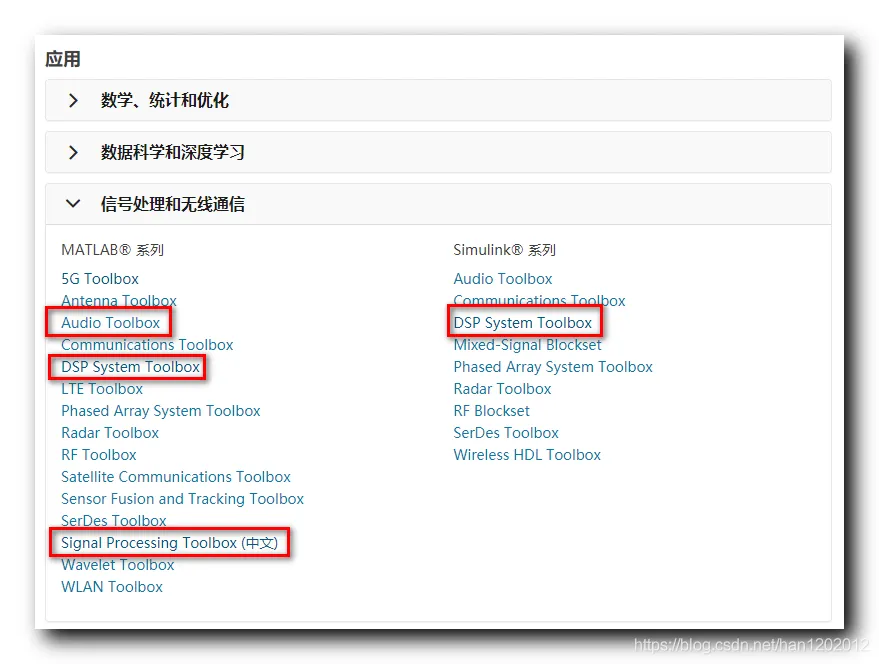Open Audio Toolbox under Simulink 系列
The height and width of the screenshot is (664, 879).
coord(503,279)
